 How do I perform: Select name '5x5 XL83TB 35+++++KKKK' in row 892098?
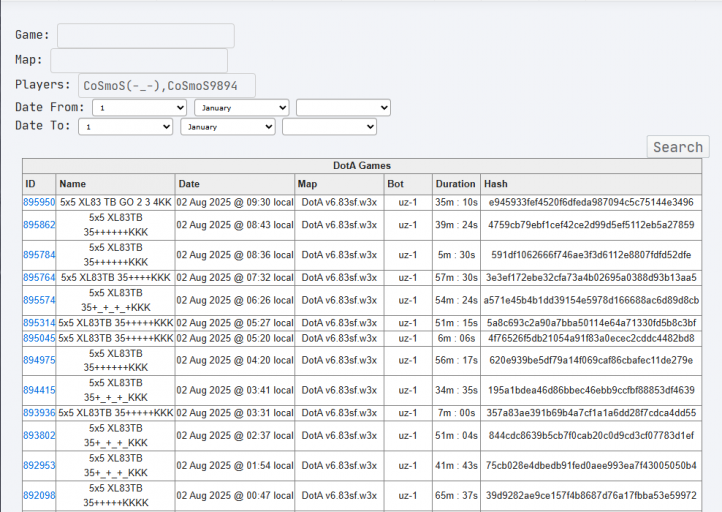pyautogui.click(x=116, y=495)
